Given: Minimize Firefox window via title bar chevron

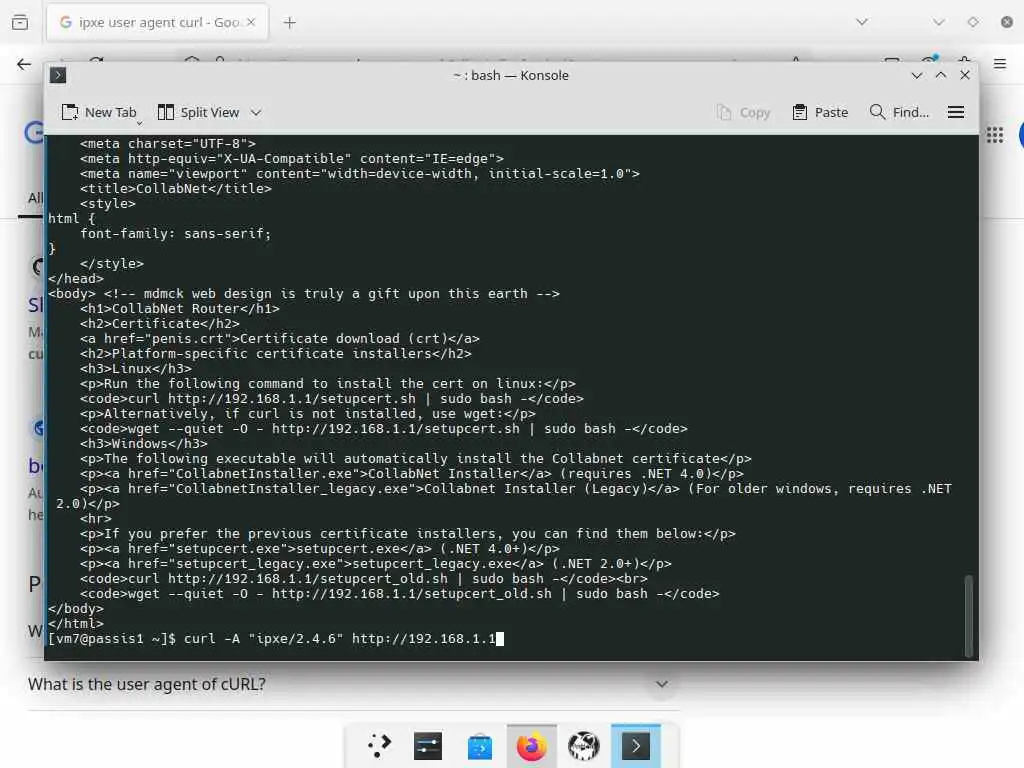Looking at the screenshot, I should pyautogui.click(x=939, y=22).
